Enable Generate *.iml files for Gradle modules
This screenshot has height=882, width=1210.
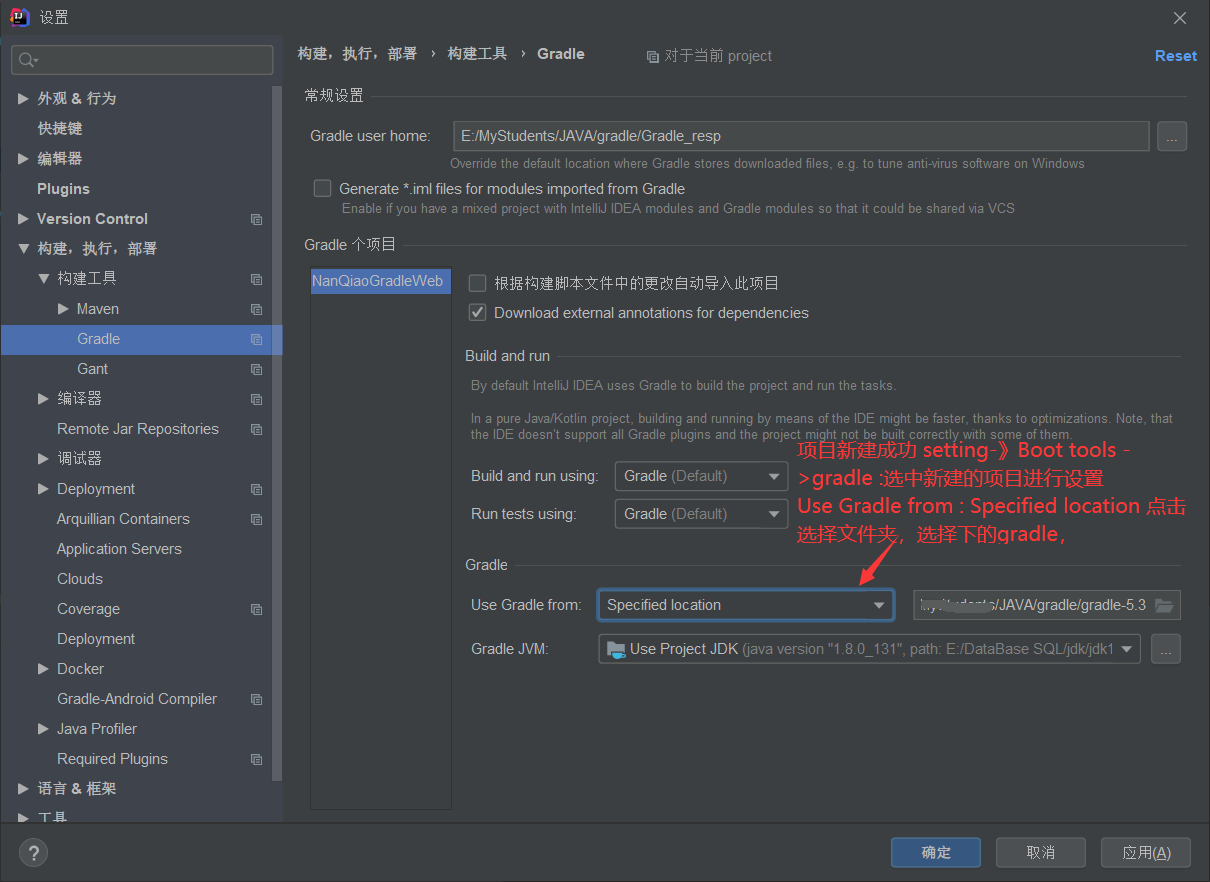point(322,188)
